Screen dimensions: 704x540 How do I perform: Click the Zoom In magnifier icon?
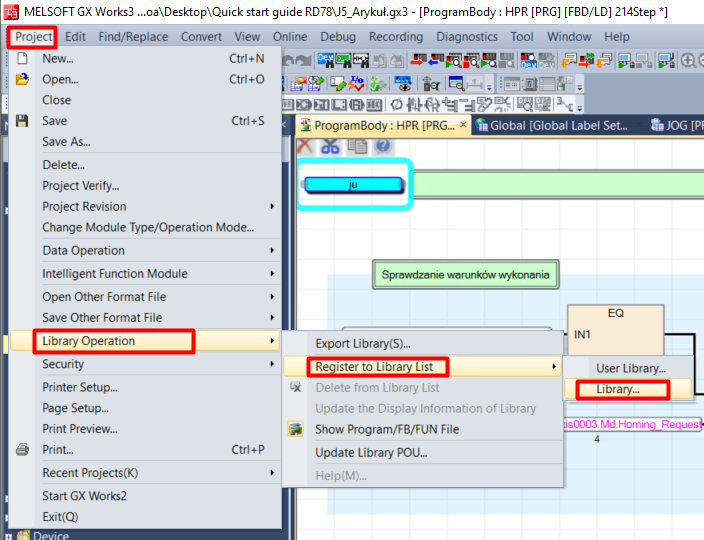(688, 60)
